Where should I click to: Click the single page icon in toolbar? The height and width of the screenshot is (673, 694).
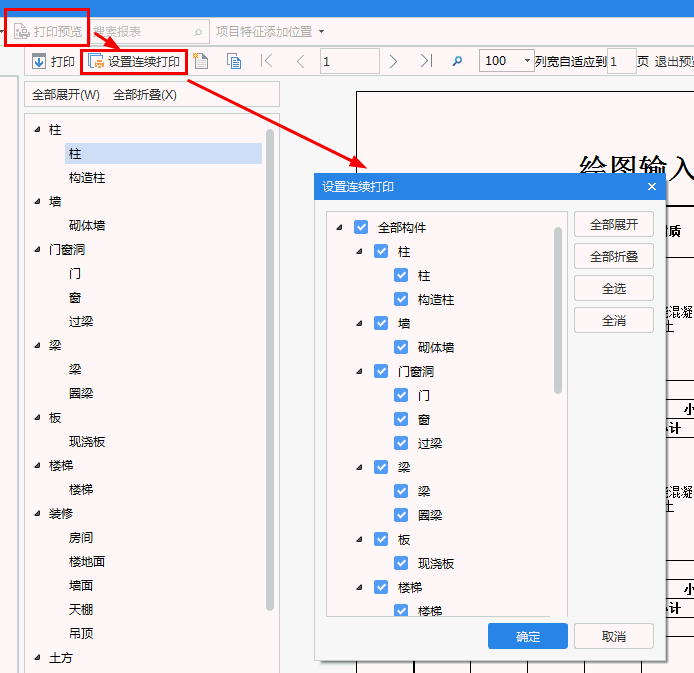tap(201, 62)
